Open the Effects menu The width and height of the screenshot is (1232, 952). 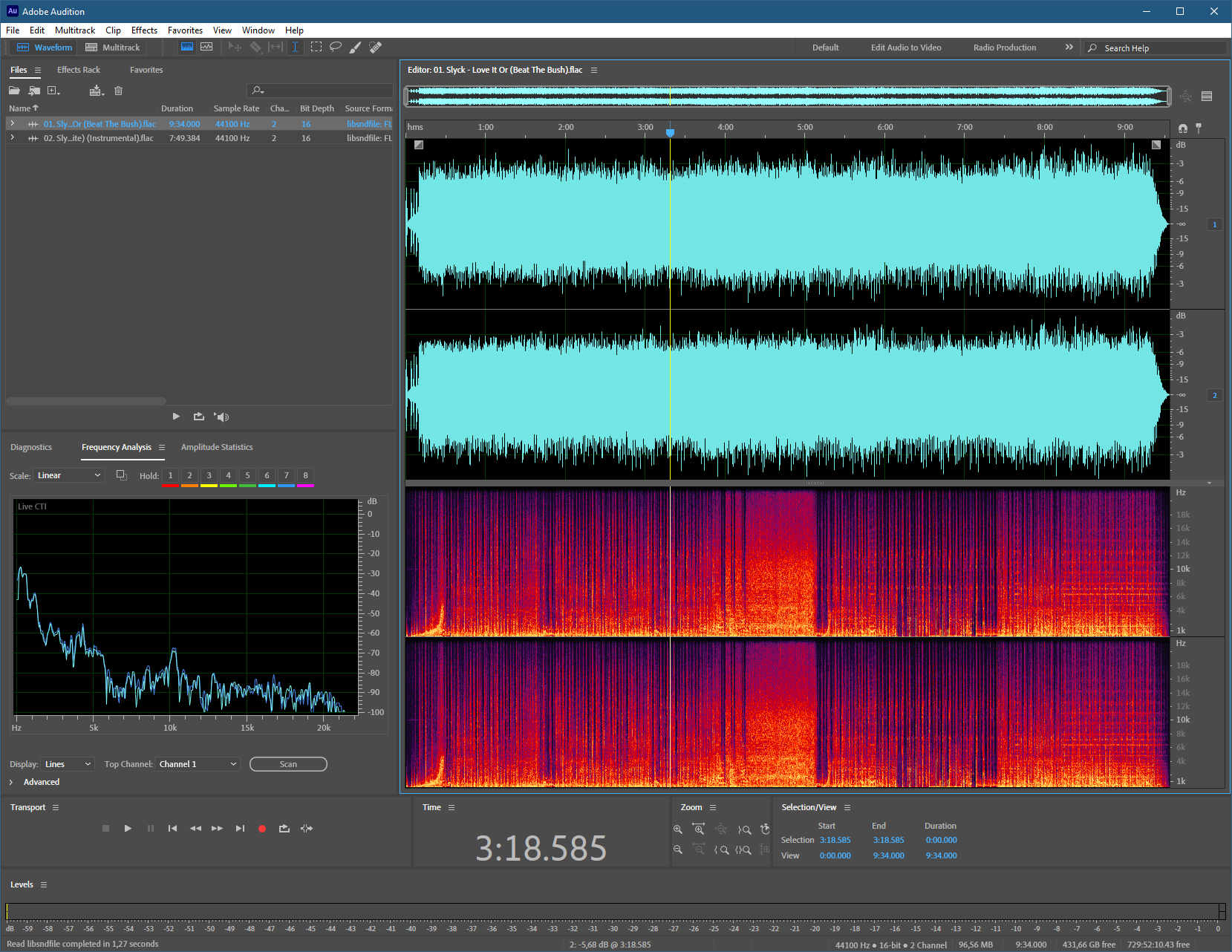pos(144,30)
